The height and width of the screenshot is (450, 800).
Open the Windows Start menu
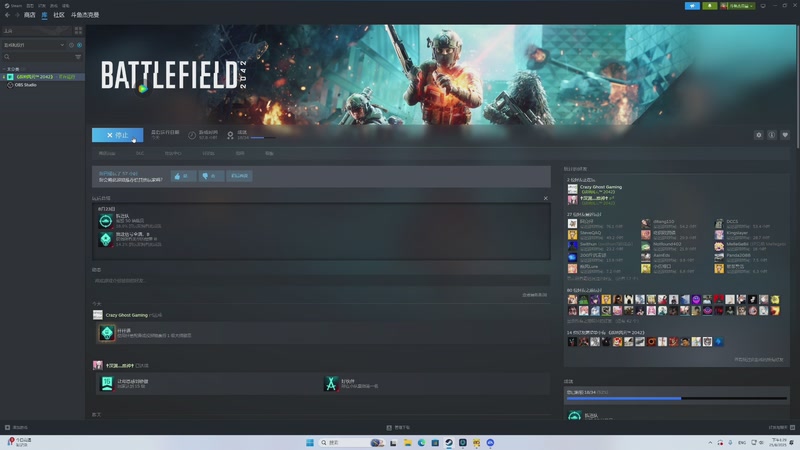click(x=310, y=442)
